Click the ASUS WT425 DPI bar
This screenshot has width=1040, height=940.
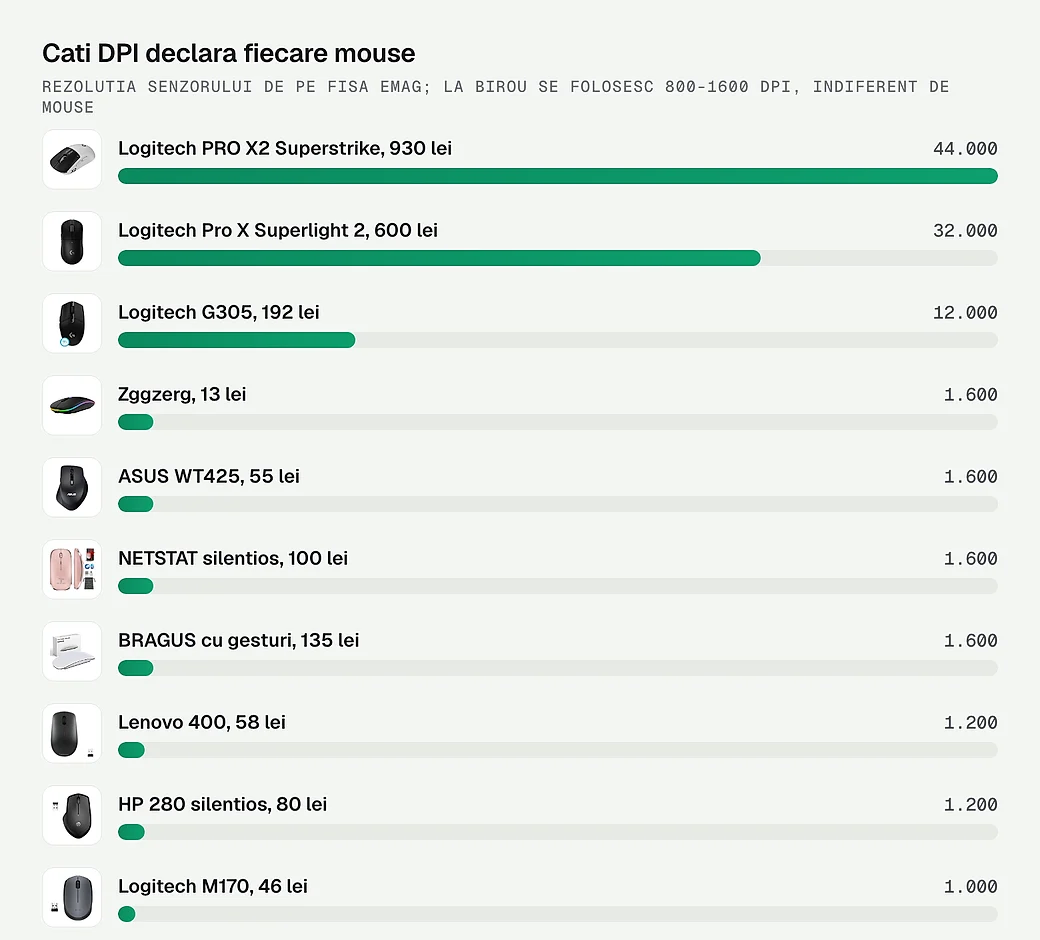coord(558,504)
